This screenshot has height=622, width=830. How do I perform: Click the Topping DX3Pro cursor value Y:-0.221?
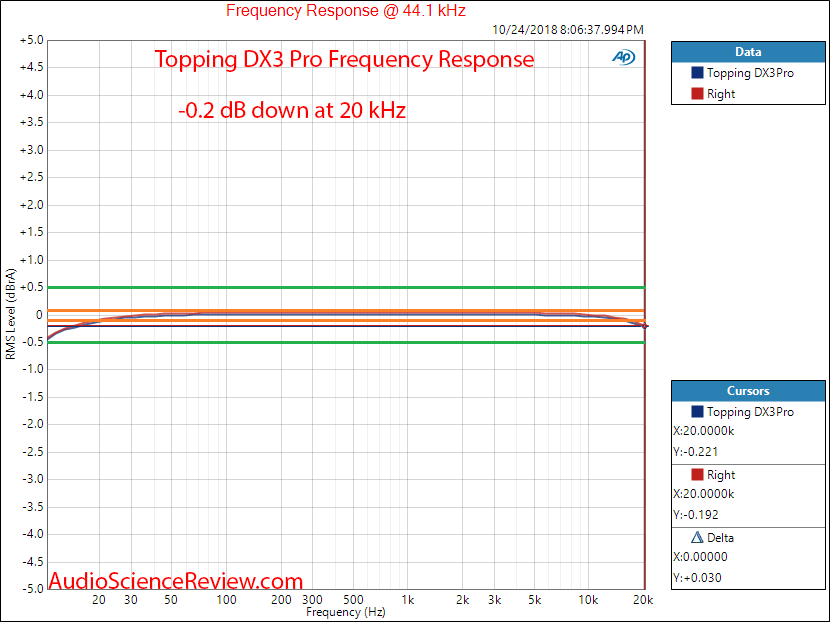click(696, 452)
